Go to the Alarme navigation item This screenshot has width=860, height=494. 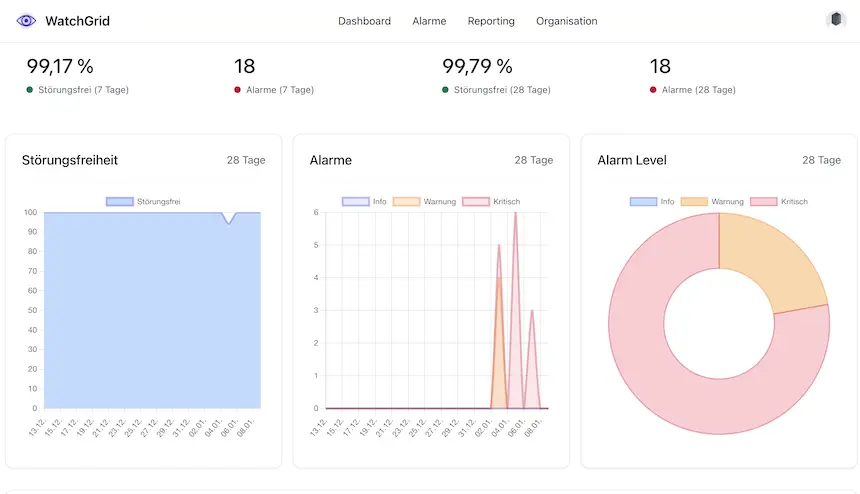click(429, 21)
